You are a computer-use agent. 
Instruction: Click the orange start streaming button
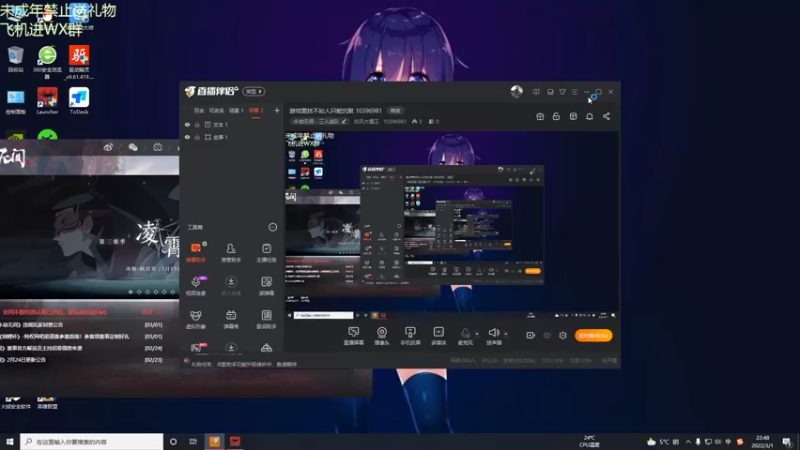coord(593,335)
